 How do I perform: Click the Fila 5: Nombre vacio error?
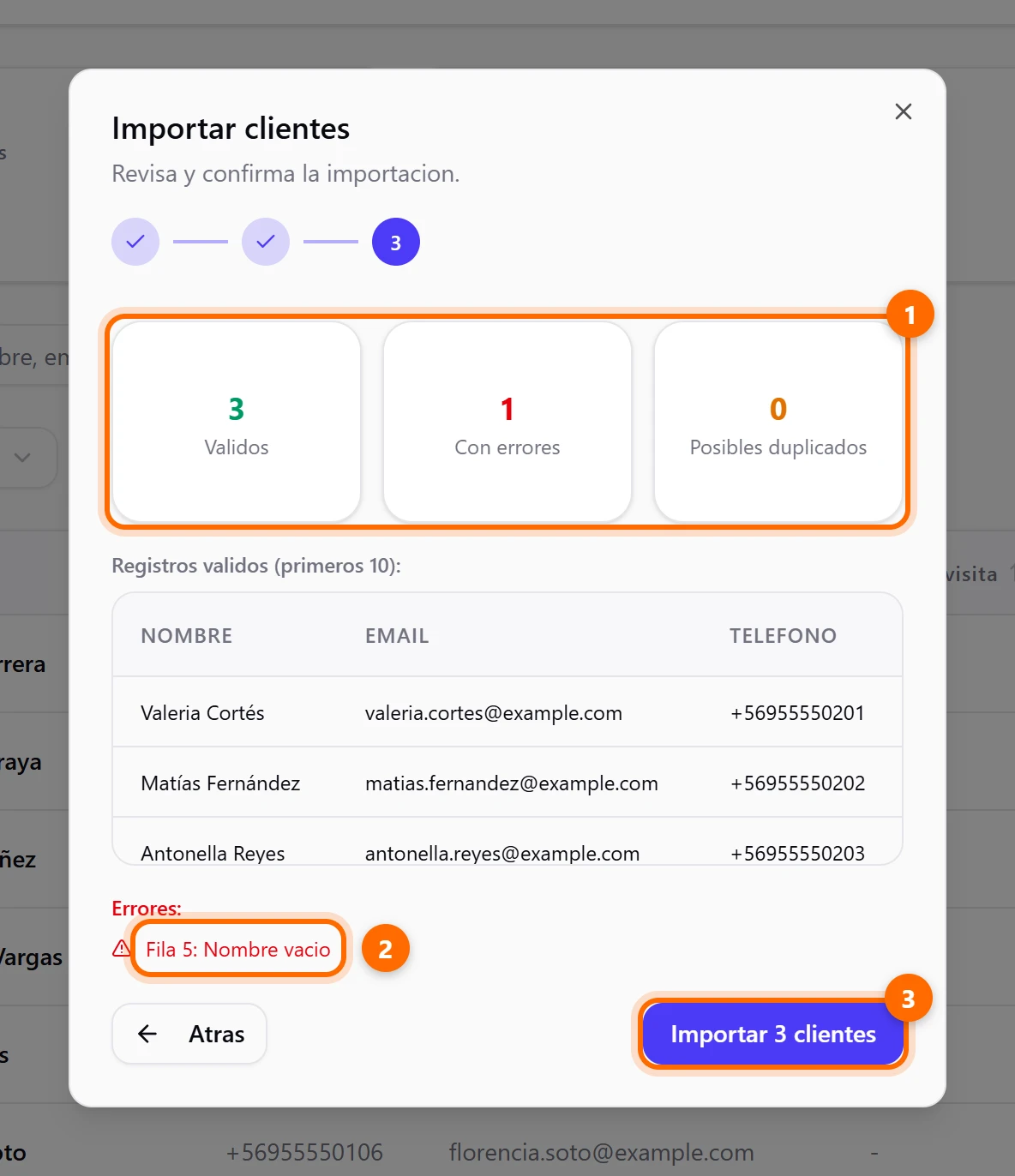pyautogui.click(x=237, y=950)
